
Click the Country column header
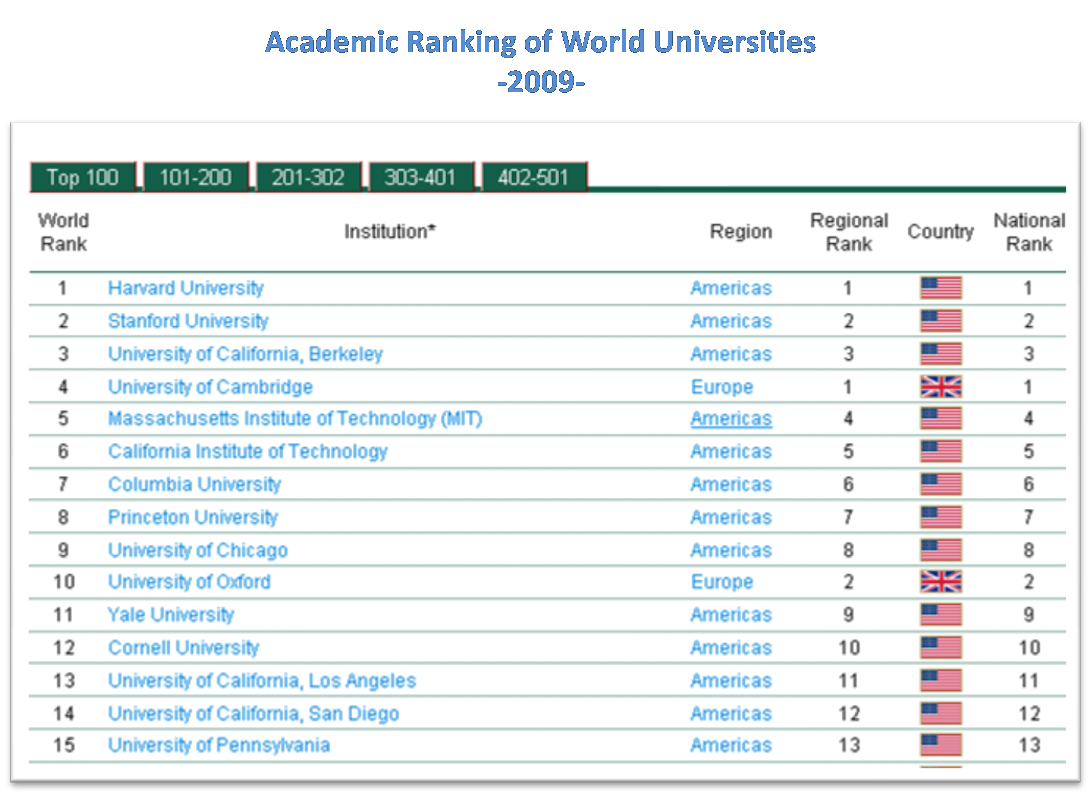940,231
